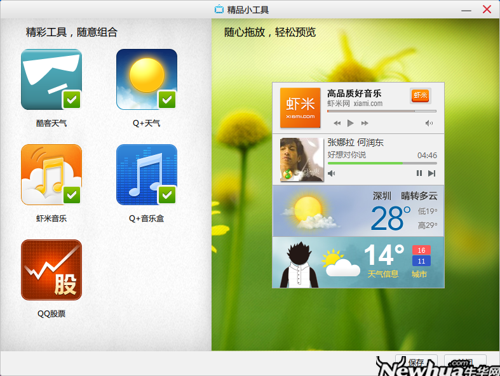Click the 张娜拉 album cover thumbnail
Screen dimensions: 500x376
click(x=302, y=160)
